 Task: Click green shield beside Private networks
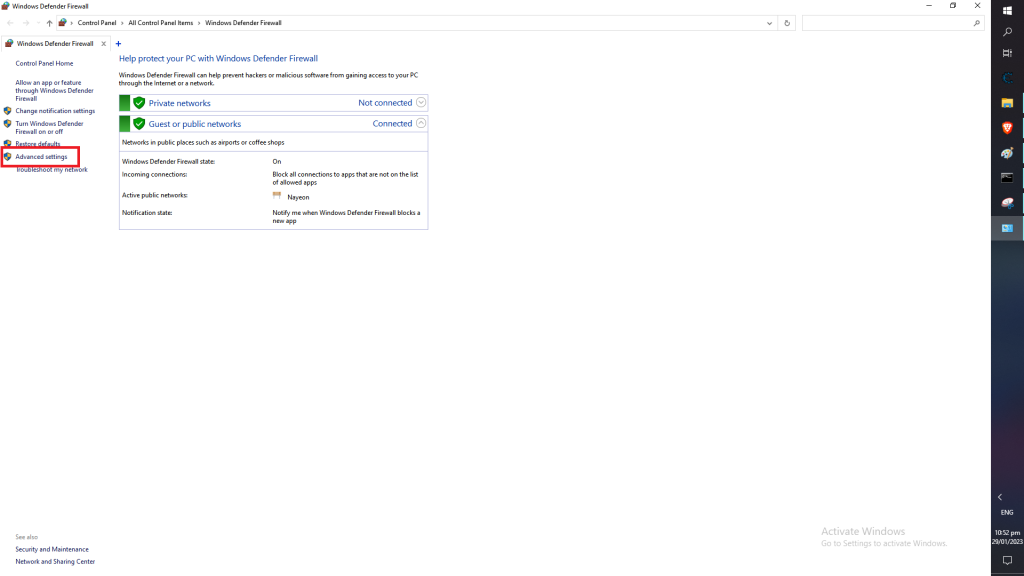tap(139, 103)
